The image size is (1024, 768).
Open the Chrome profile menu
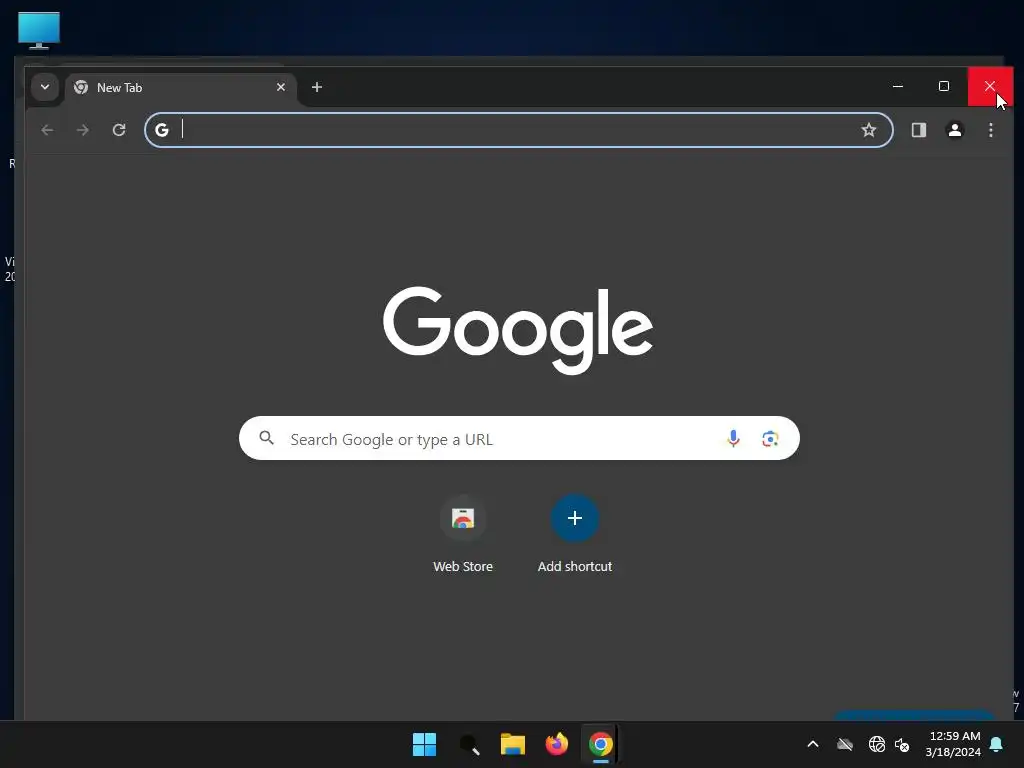(x=955, y=130)
